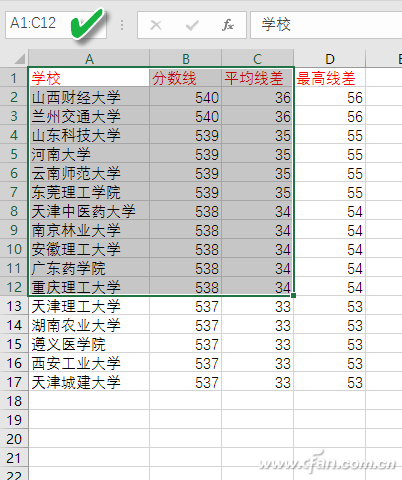This screenshot has height=480, width=402.
Task: Click the Select All corner triangle
Action: [20, 59]
